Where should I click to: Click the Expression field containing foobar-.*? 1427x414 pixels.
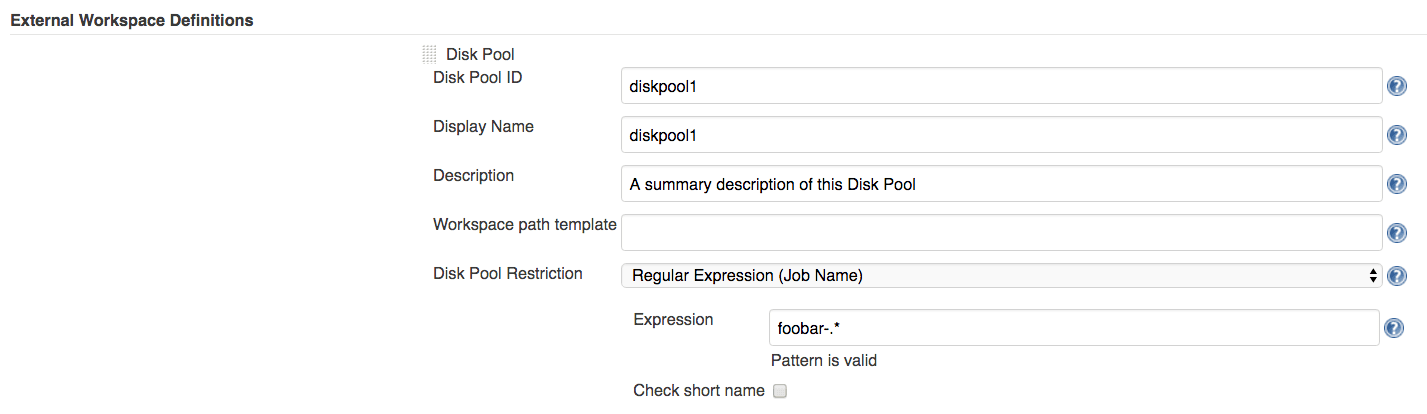point(1073,327)
